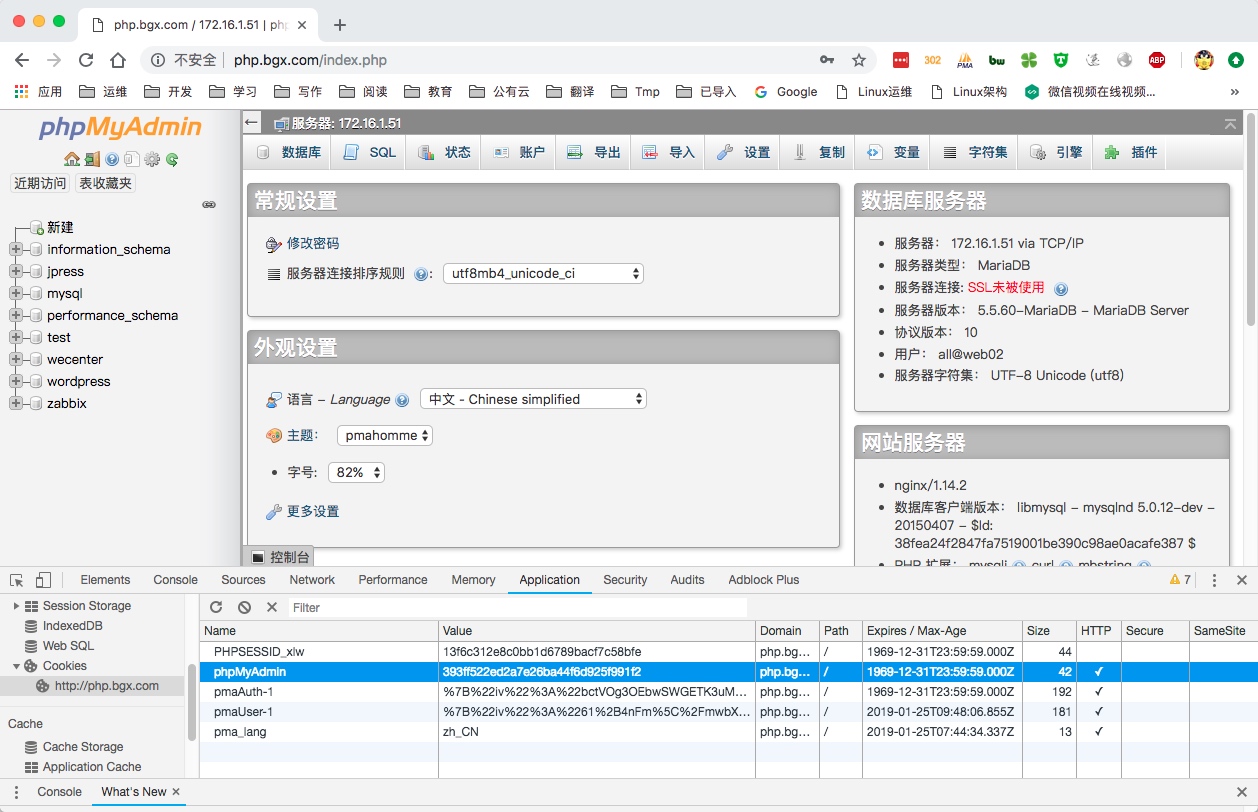Expand the wordpress database node
This screenshot has height=812, width=1258.
[x=15, y=382]
